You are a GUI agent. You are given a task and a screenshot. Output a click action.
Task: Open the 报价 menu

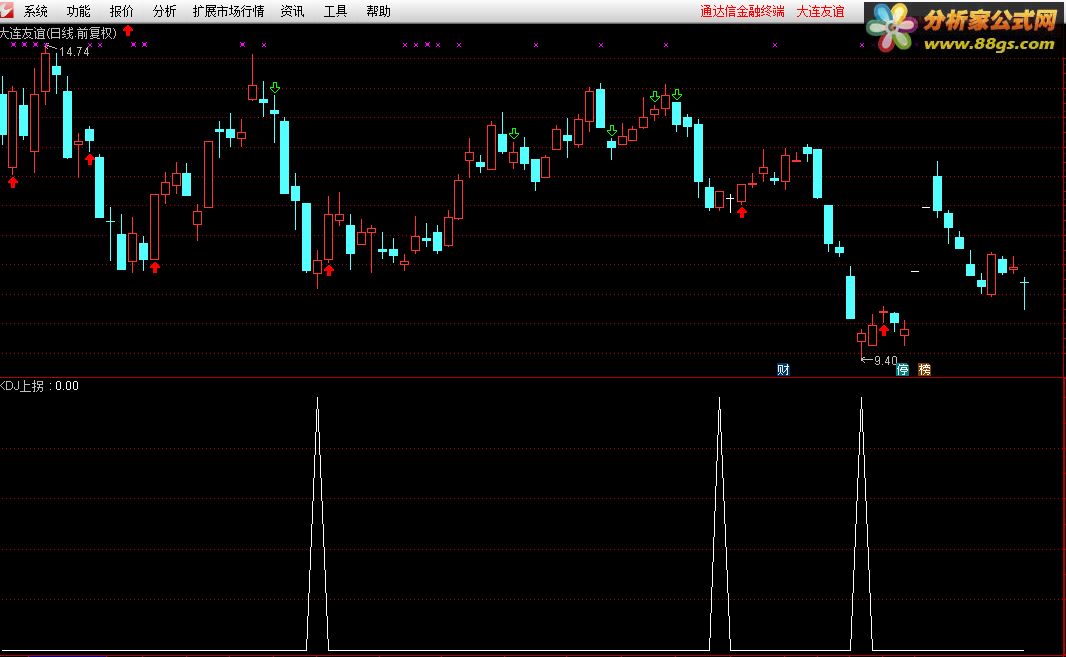[x=122, y=11]
